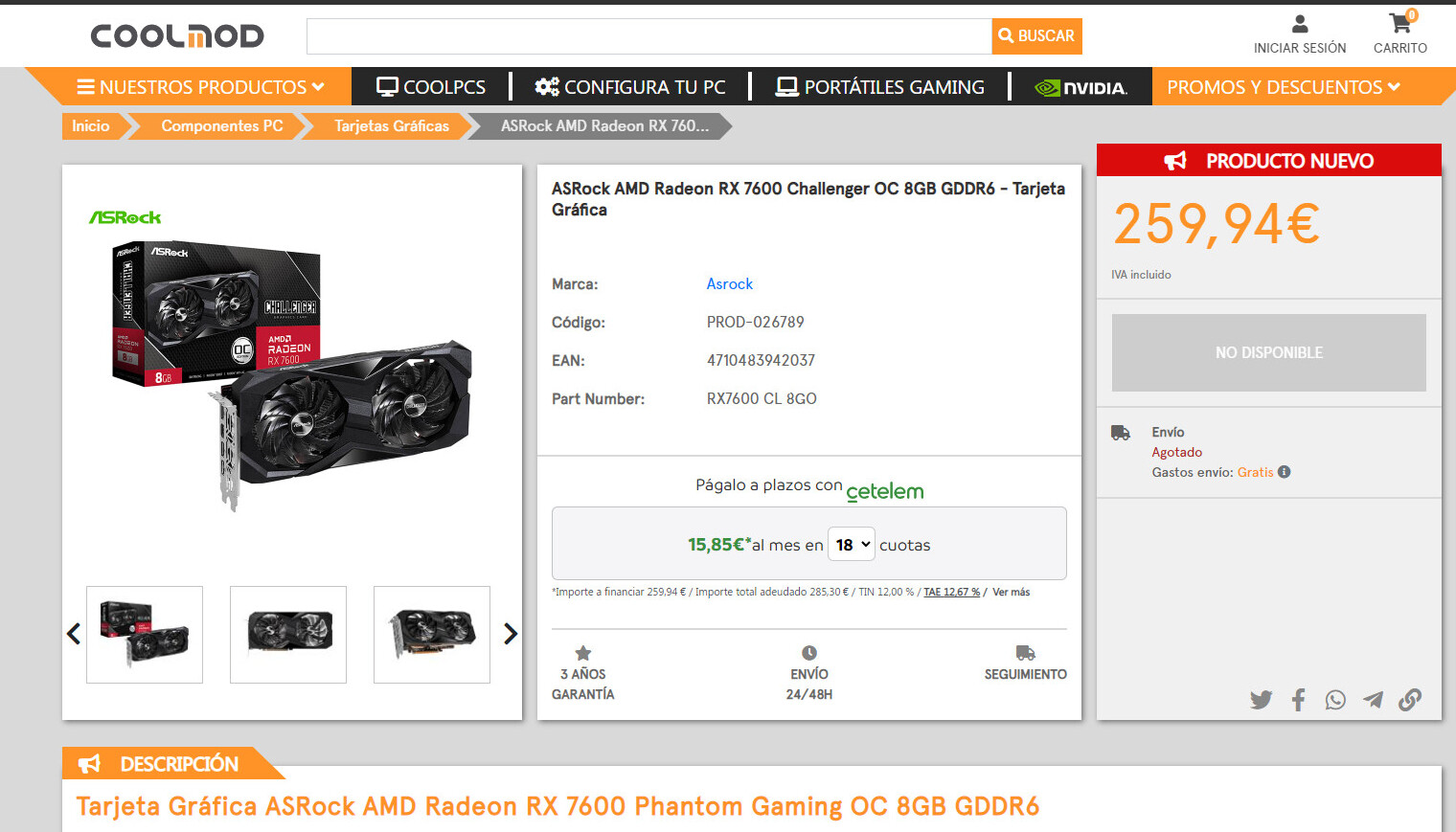Select the front-view card thumbnail
Screen dimensions: 1456x832
click(288, 635)
